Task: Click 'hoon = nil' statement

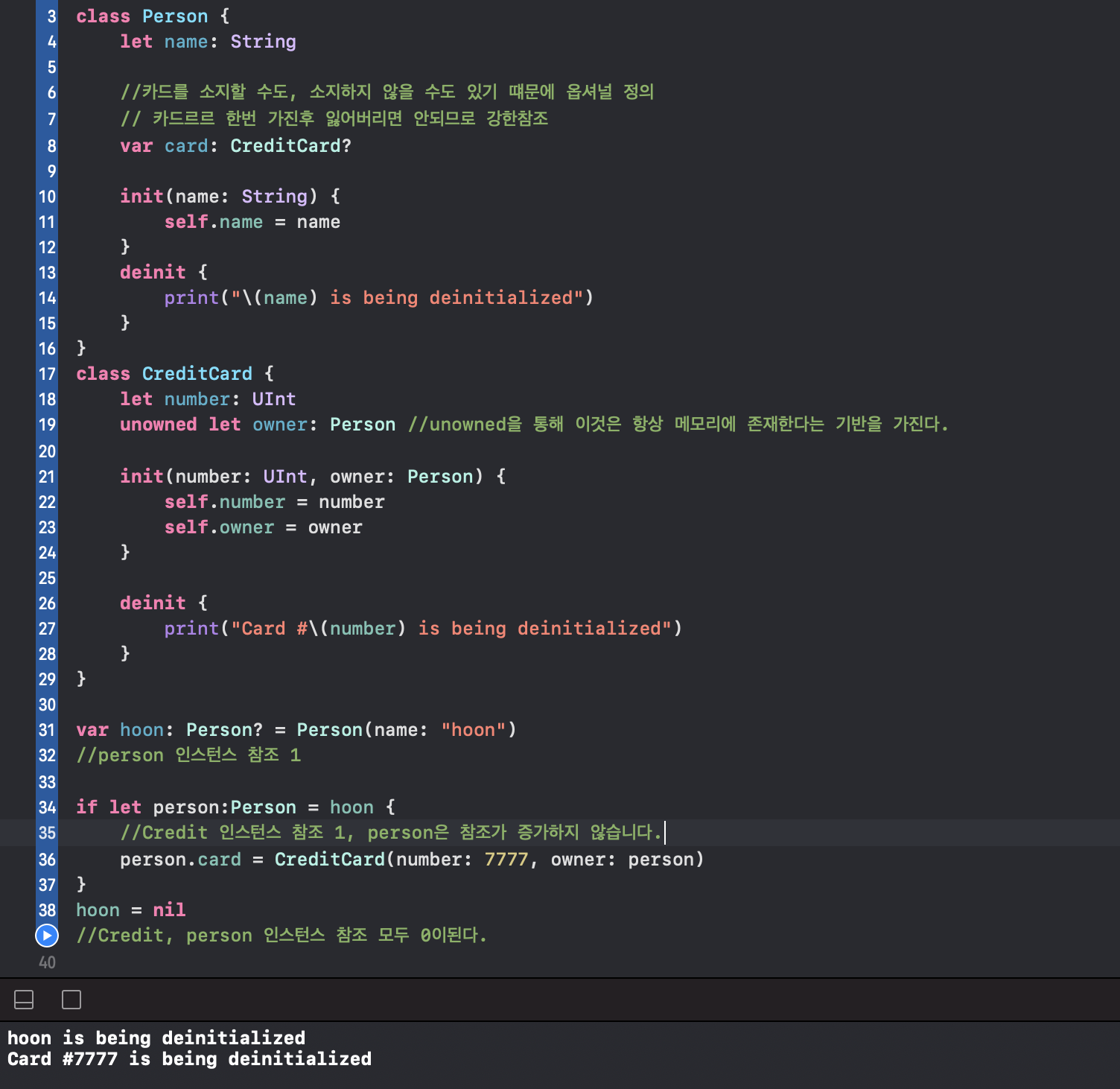Action: 131,910
